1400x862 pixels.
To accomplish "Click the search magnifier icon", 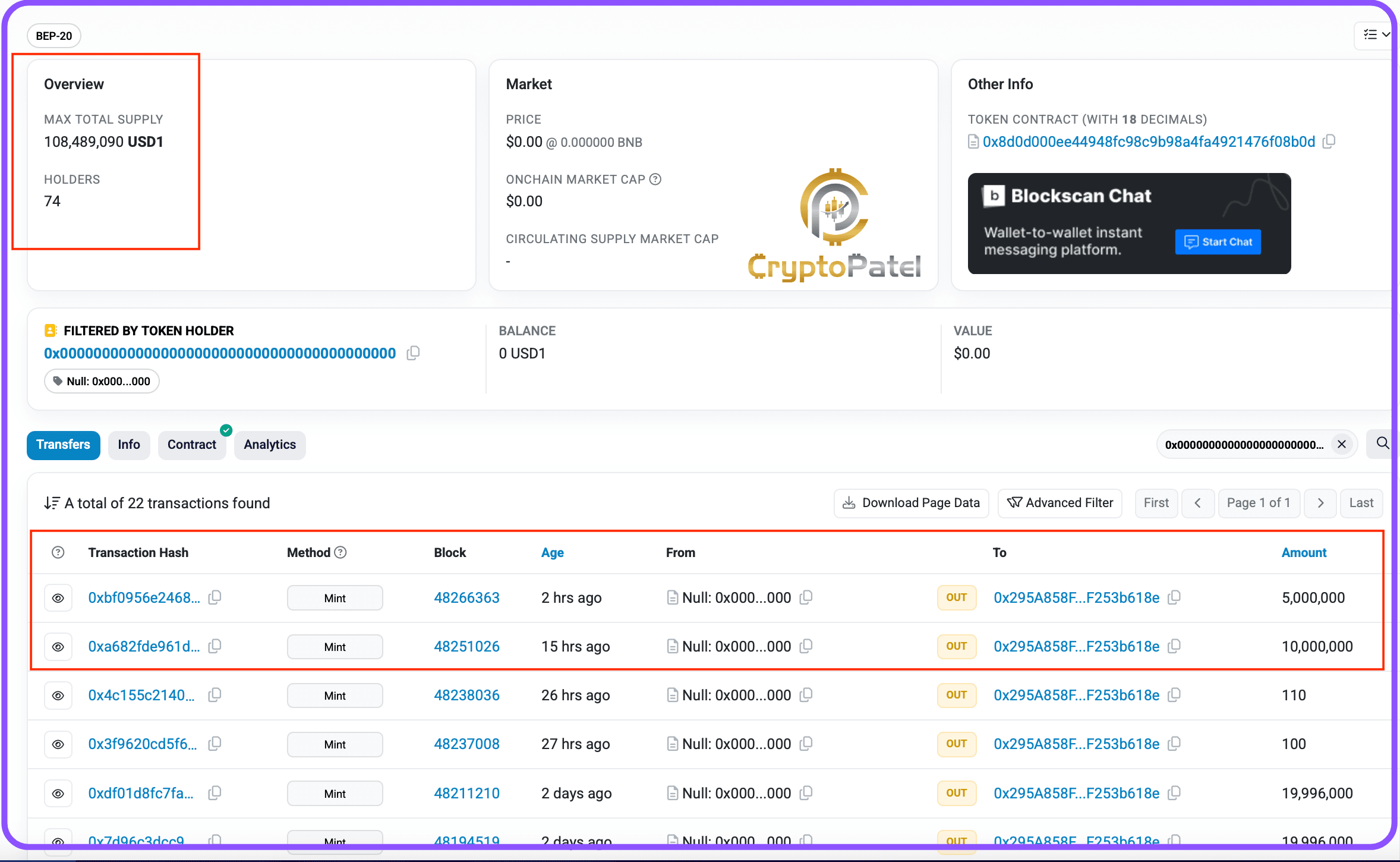I will 1382,443.
